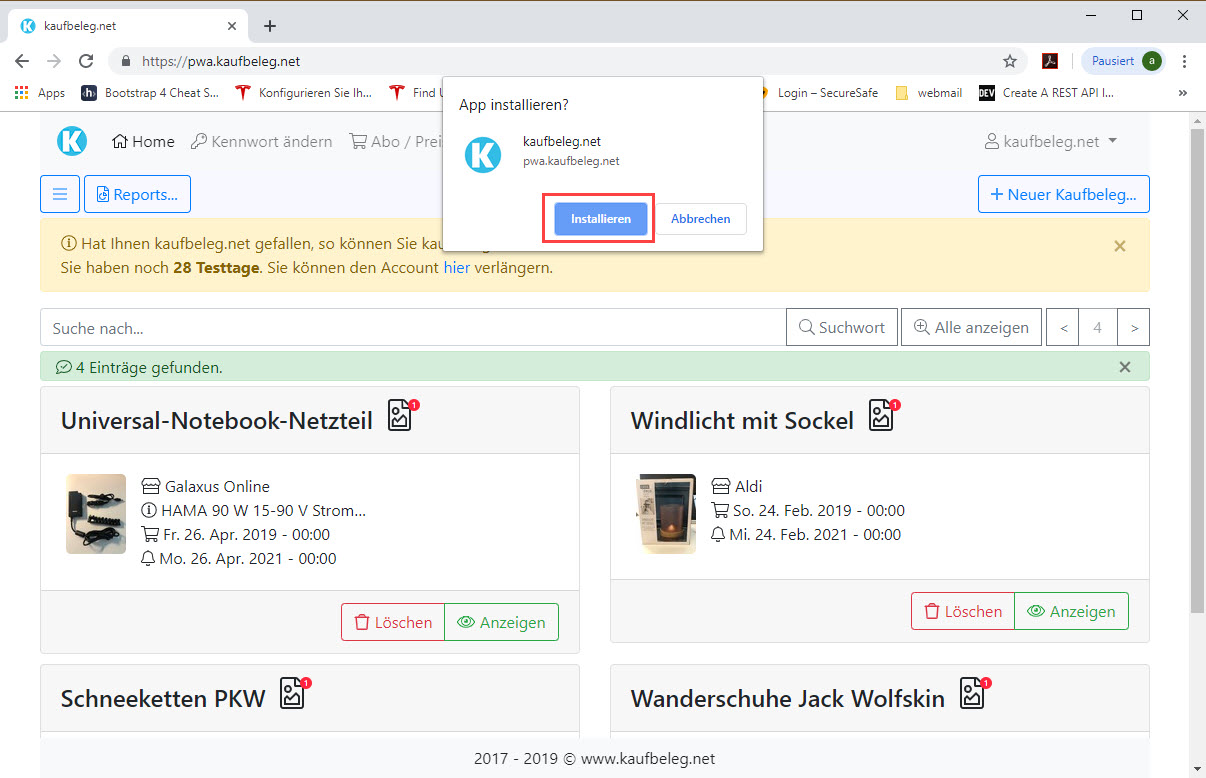Go to Kennwort ändern in navbar

point(261,142)
